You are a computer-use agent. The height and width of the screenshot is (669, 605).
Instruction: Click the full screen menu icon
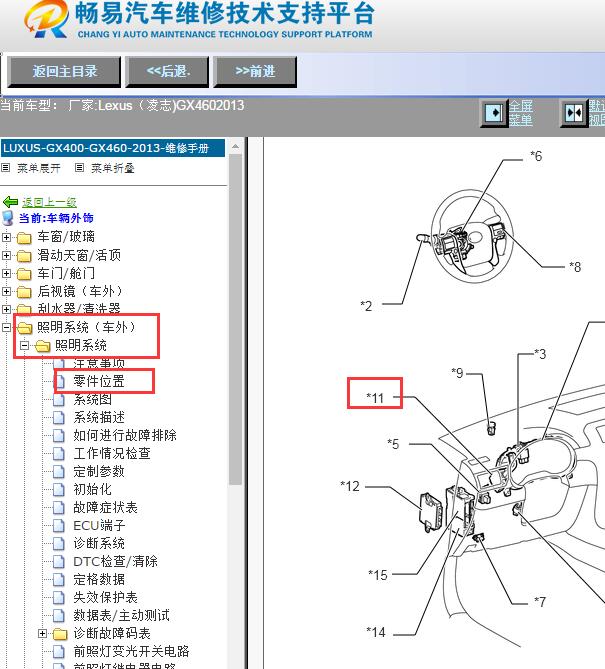[x=494, y=113]
